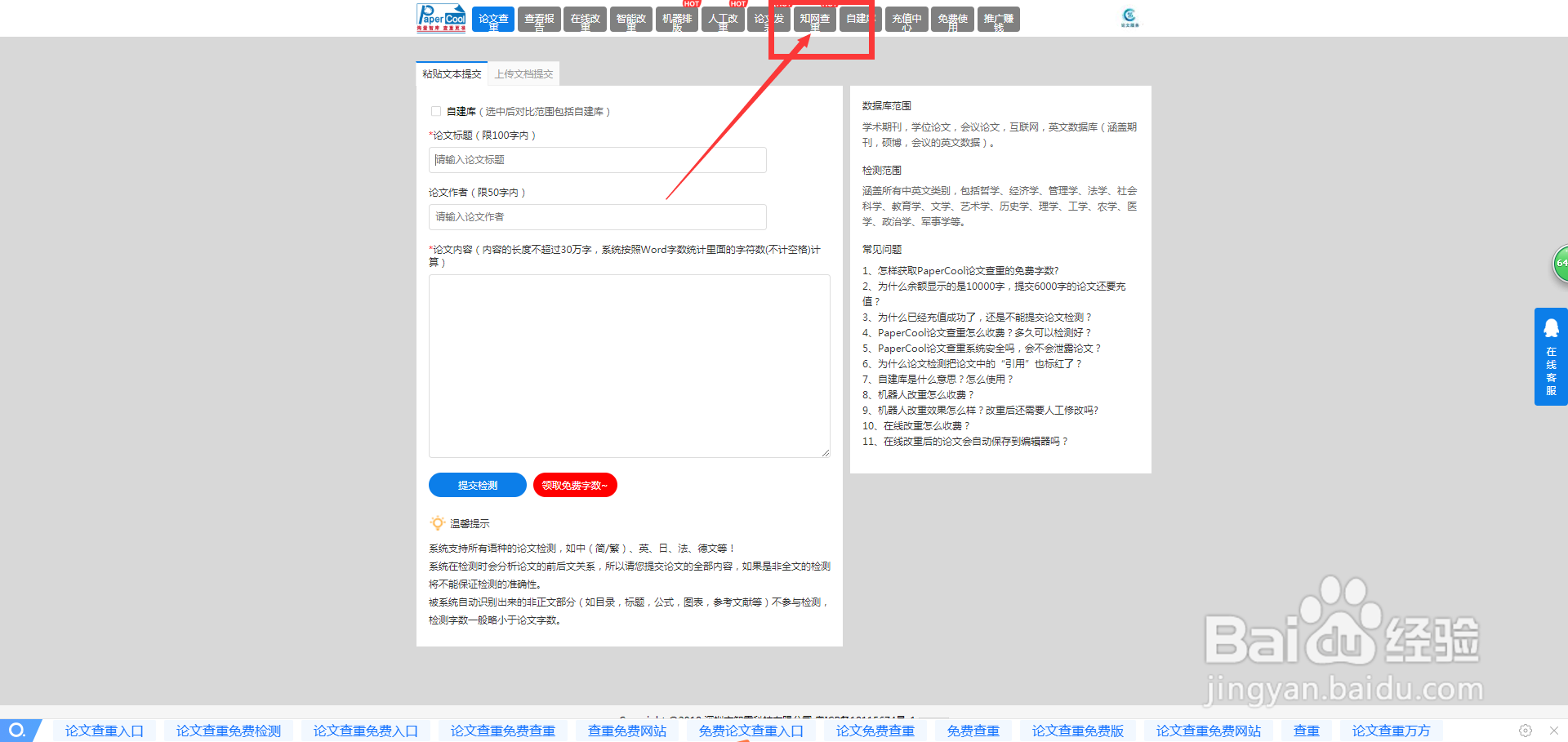Open the 论文查重入口 link at bottom
The height and width of the screenshot is (742, 1568).
tap(105, 731)
